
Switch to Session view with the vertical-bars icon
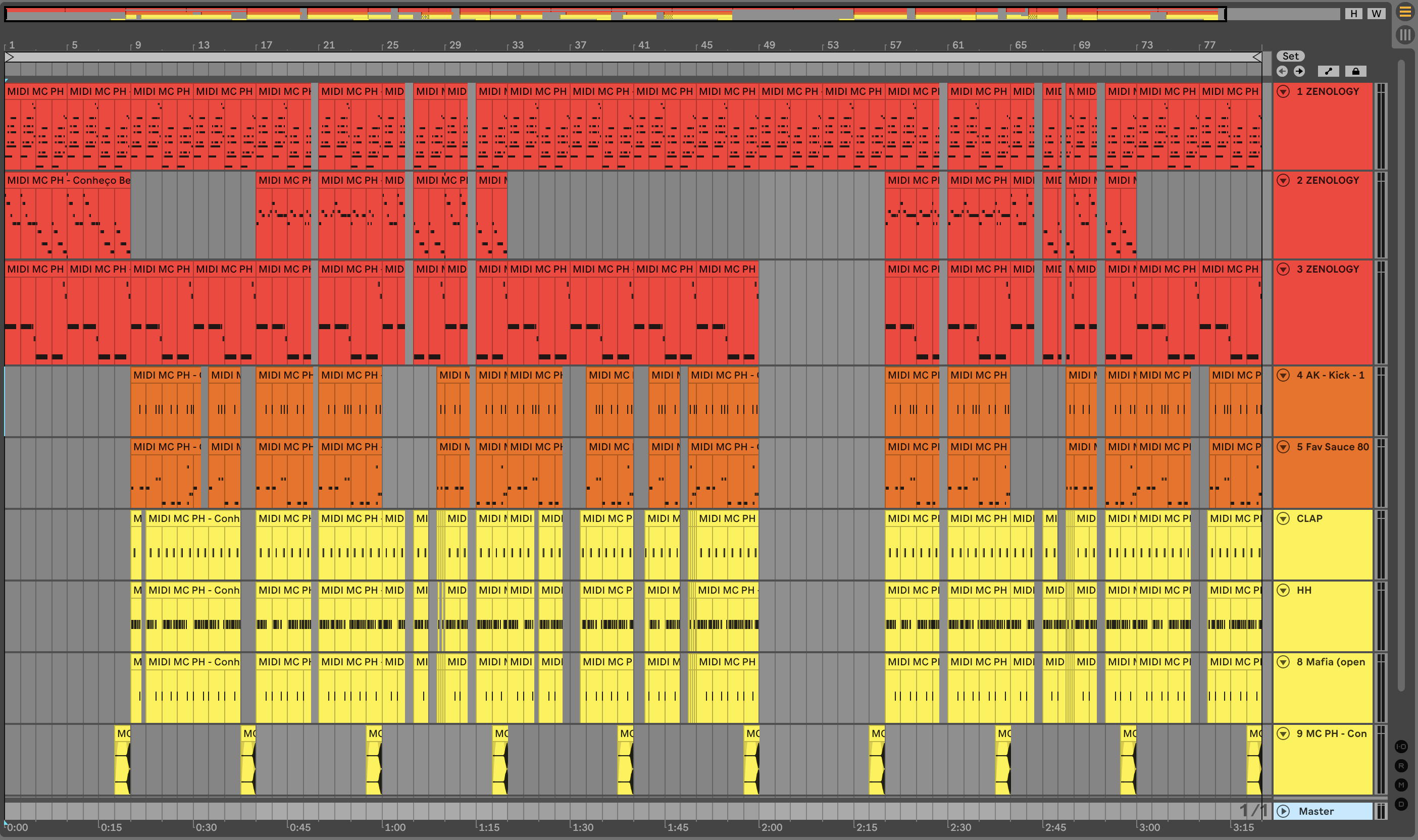coord(1405,35)
